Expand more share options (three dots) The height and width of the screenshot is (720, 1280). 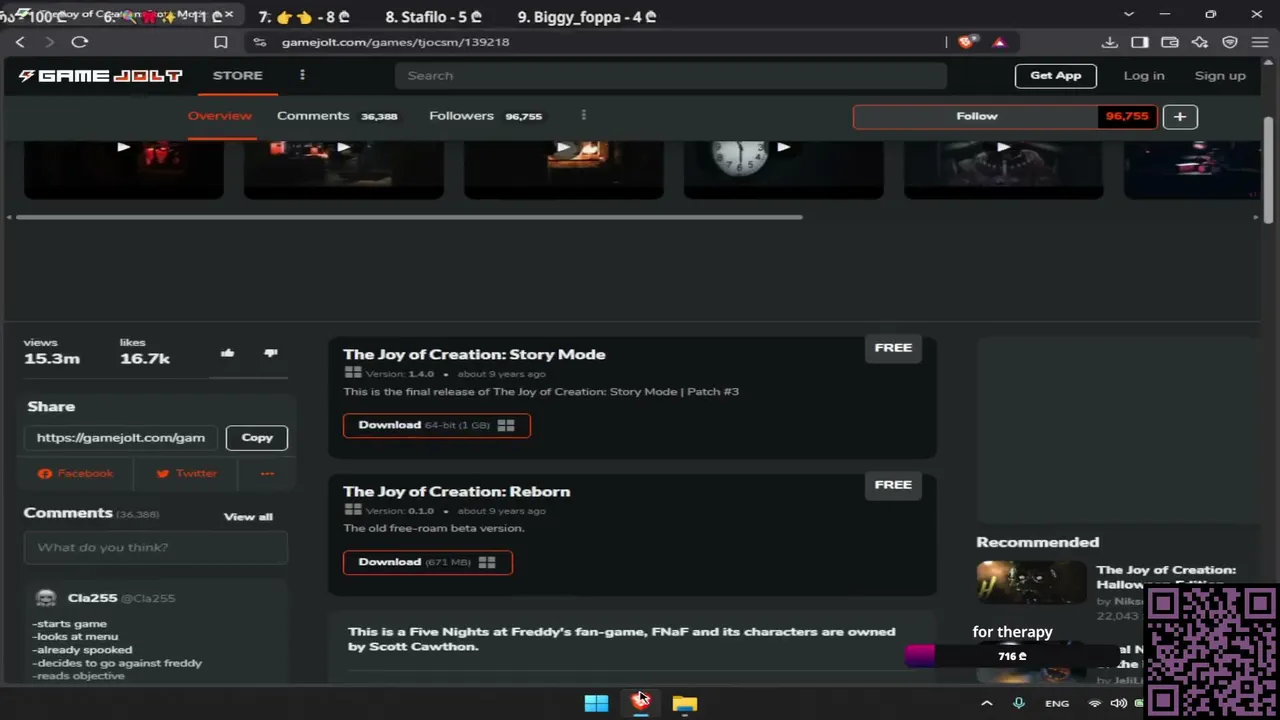[267, 473]
